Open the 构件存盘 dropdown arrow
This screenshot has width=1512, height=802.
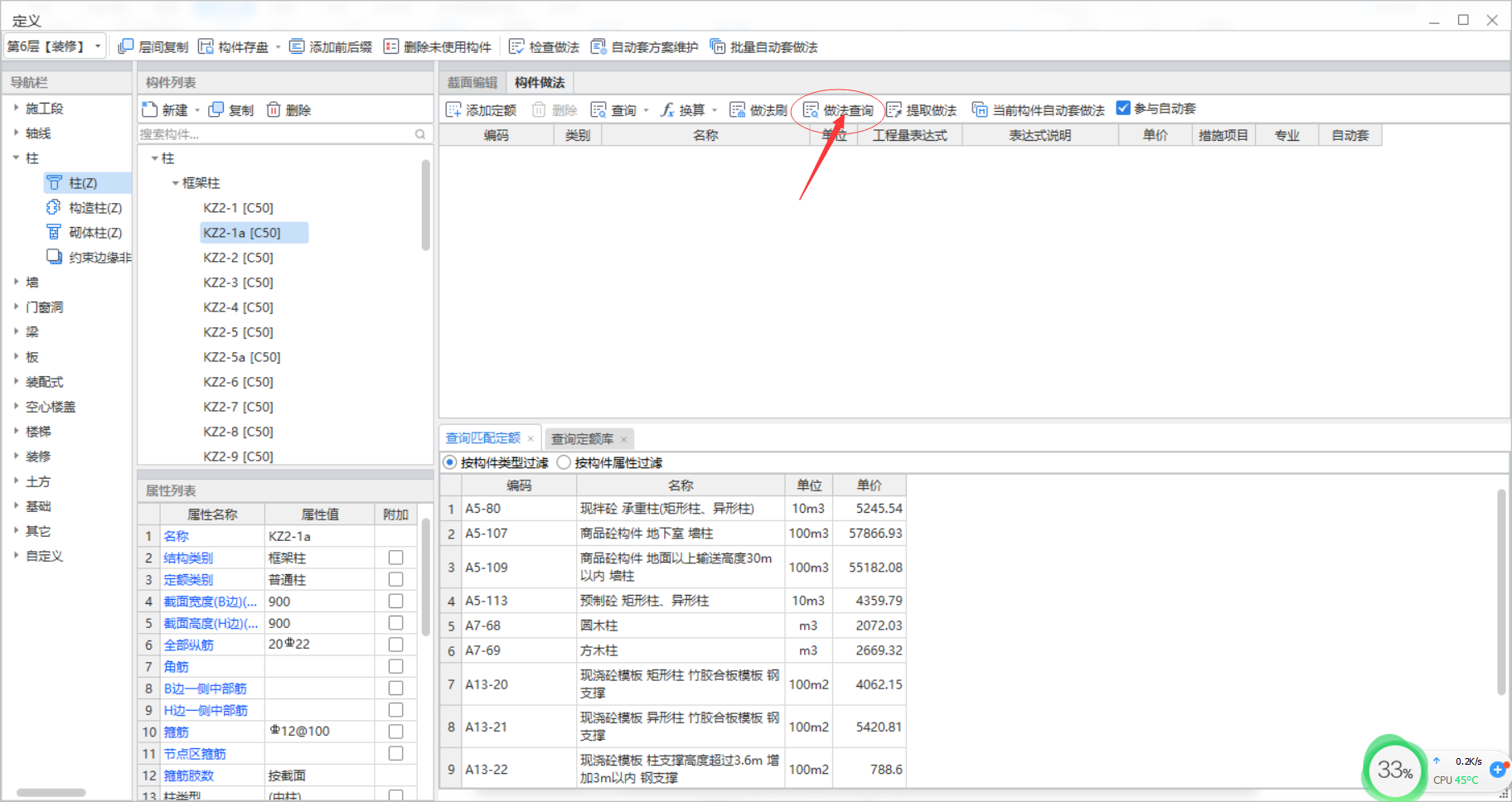[278, 47]
